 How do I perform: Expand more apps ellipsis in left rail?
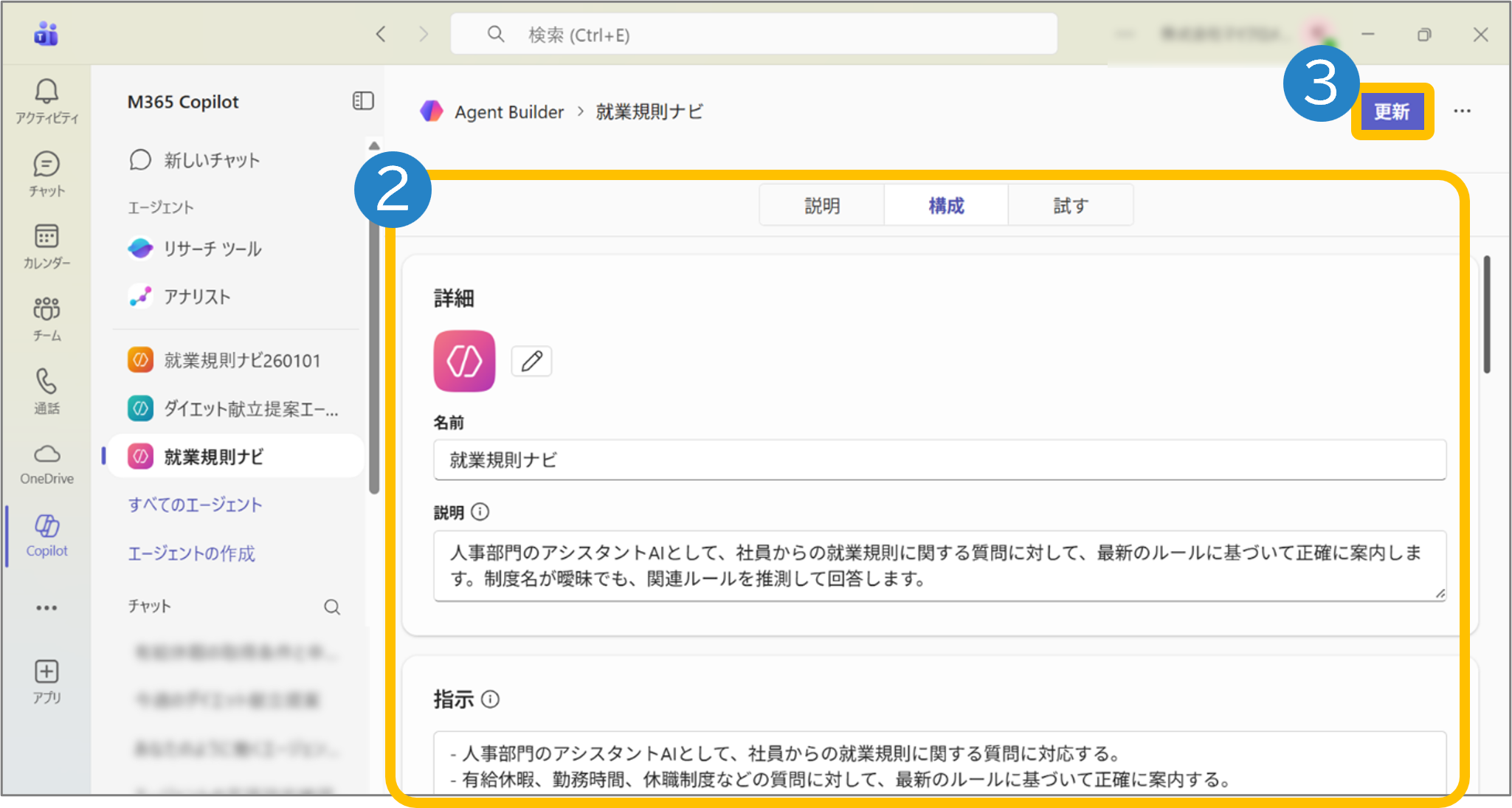(46, 608)
